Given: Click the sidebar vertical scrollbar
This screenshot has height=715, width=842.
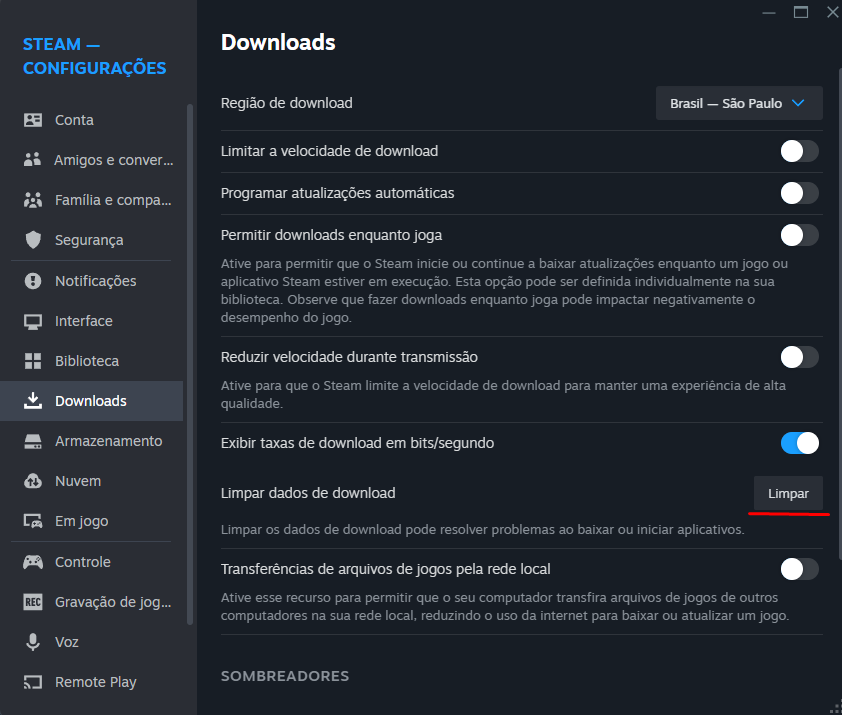Looking at the screenshot, I should [189, 364].
